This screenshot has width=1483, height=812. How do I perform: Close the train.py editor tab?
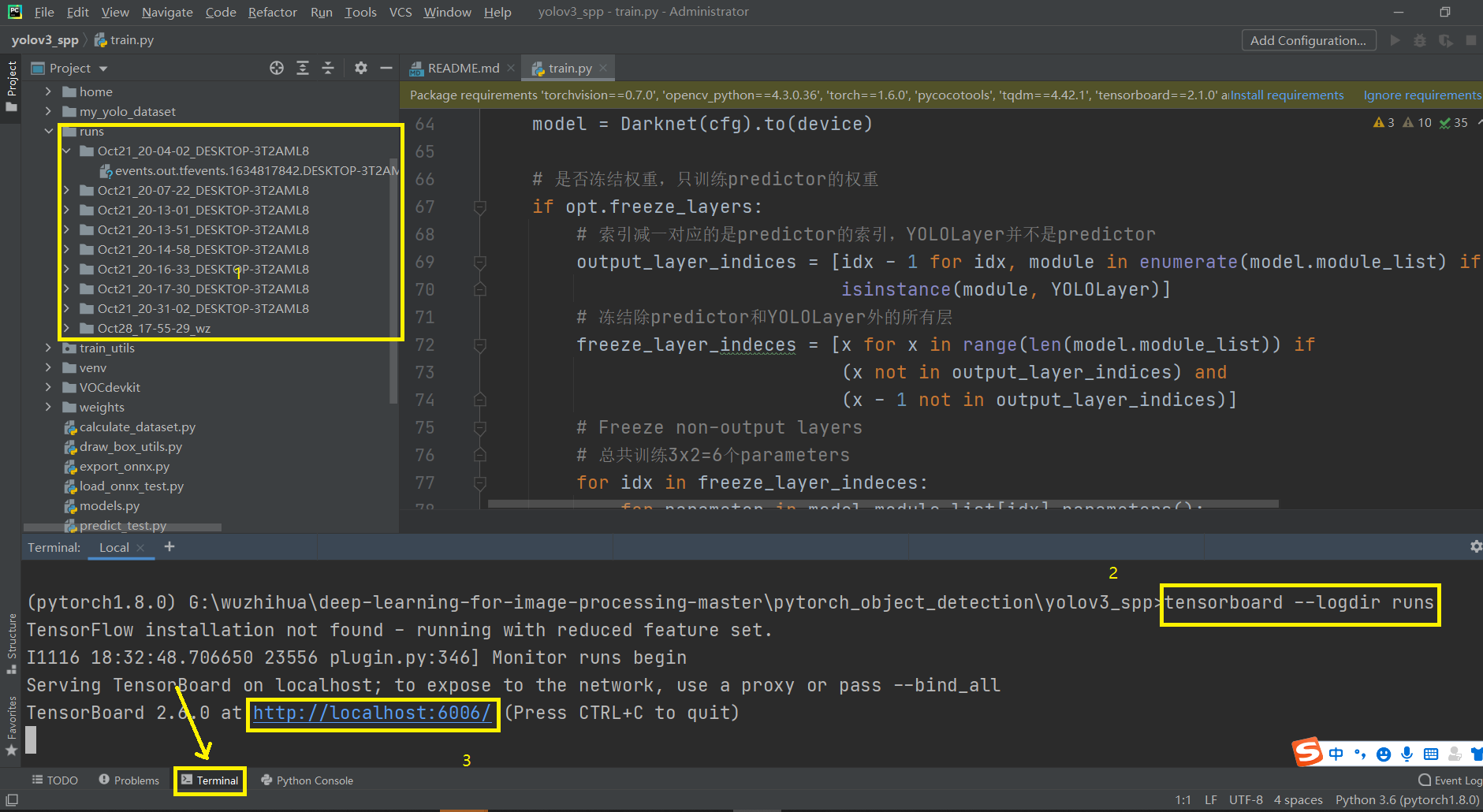click(603, 69)
